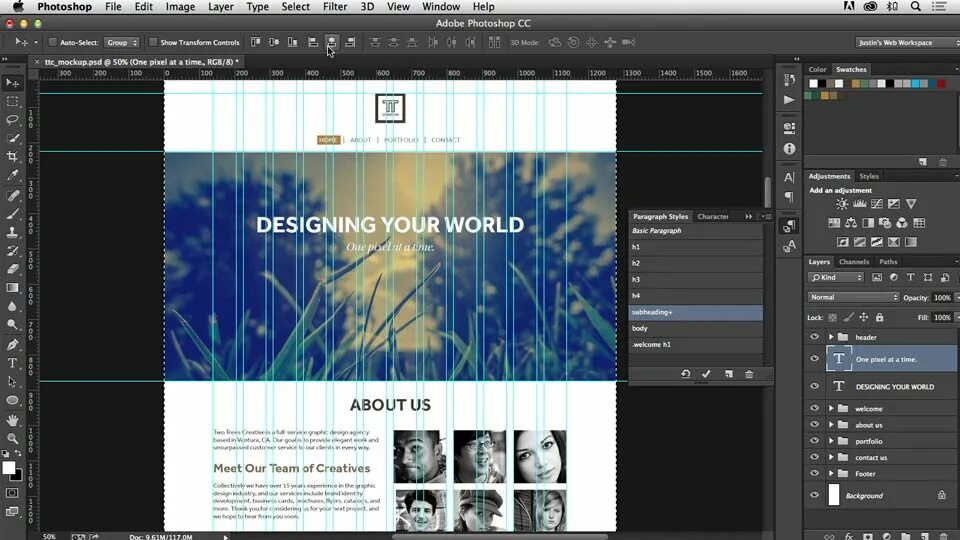Select the Move tool in the toolbox
Screen dimensions: 960x540
point(12,83)
